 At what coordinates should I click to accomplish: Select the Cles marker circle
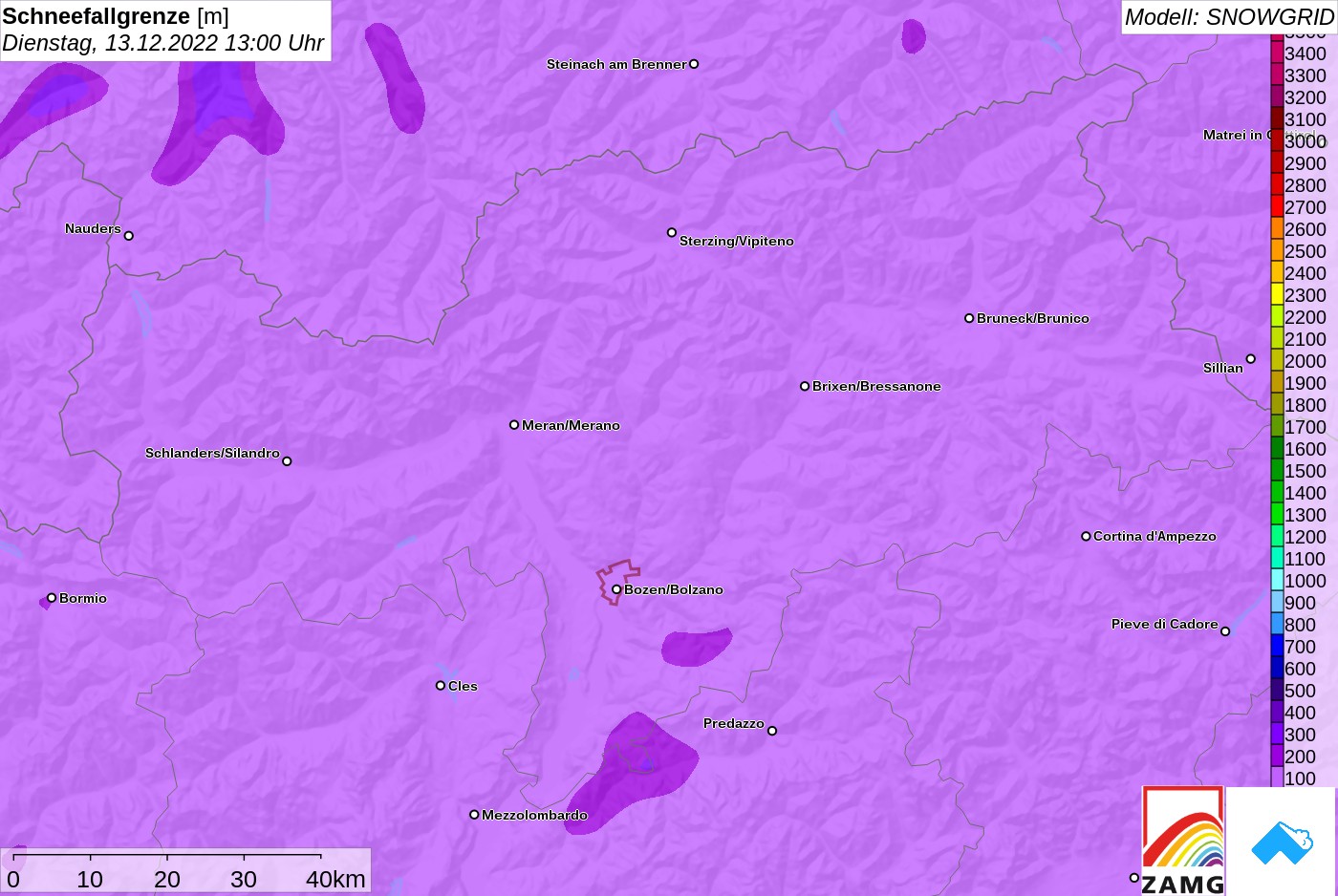(441, 685)
